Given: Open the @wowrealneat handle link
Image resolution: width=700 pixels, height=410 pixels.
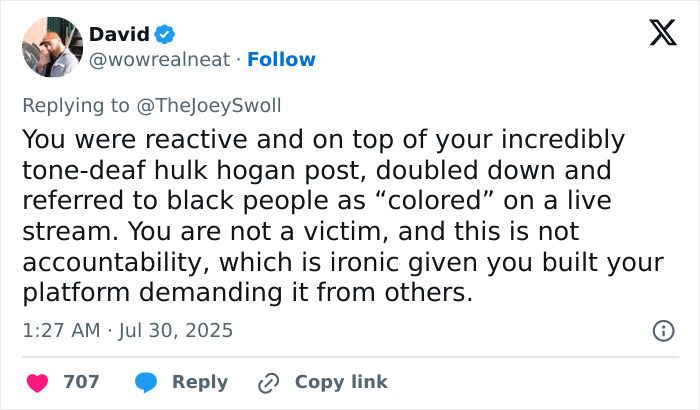Looking at the screenshot, I should (160, 60).
